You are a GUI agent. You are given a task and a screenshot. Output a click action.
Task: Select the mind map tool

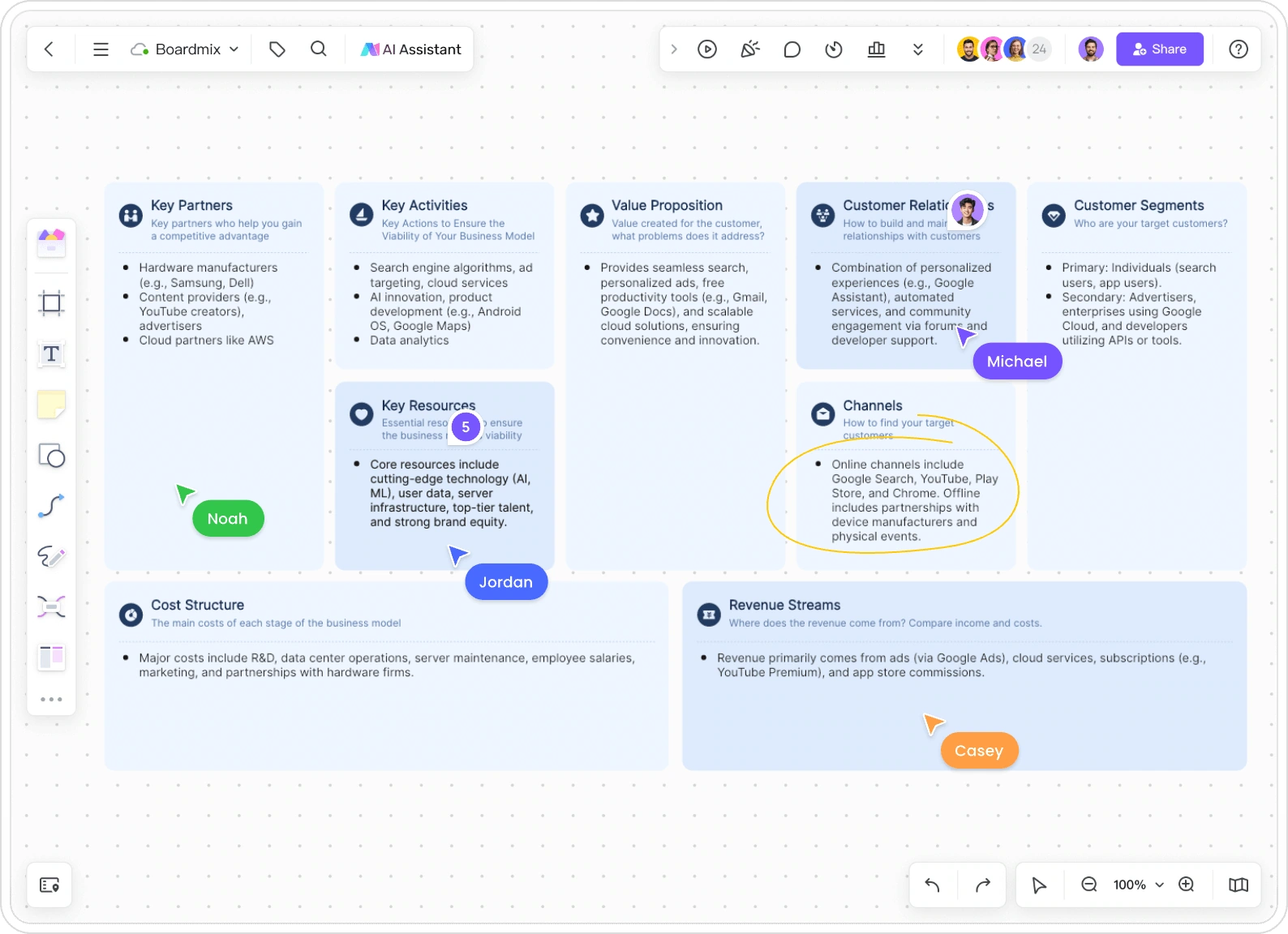coord(51,606)
